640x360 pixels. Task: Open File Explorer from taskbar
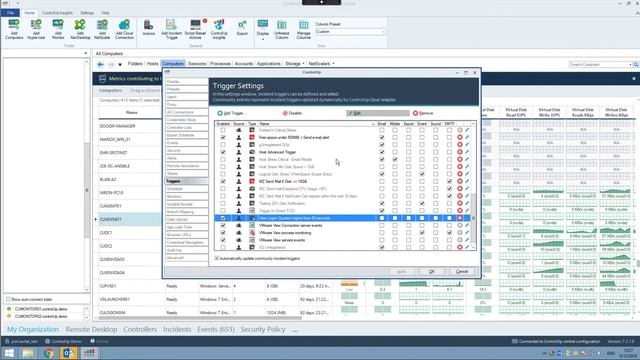click(28, 353)
